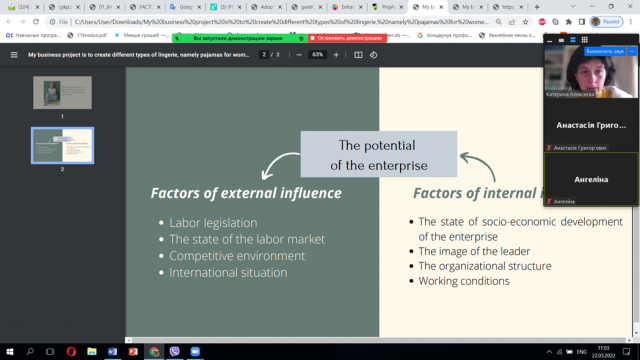
Task: Click the 63% zoom level field
Action: [318, 55]
